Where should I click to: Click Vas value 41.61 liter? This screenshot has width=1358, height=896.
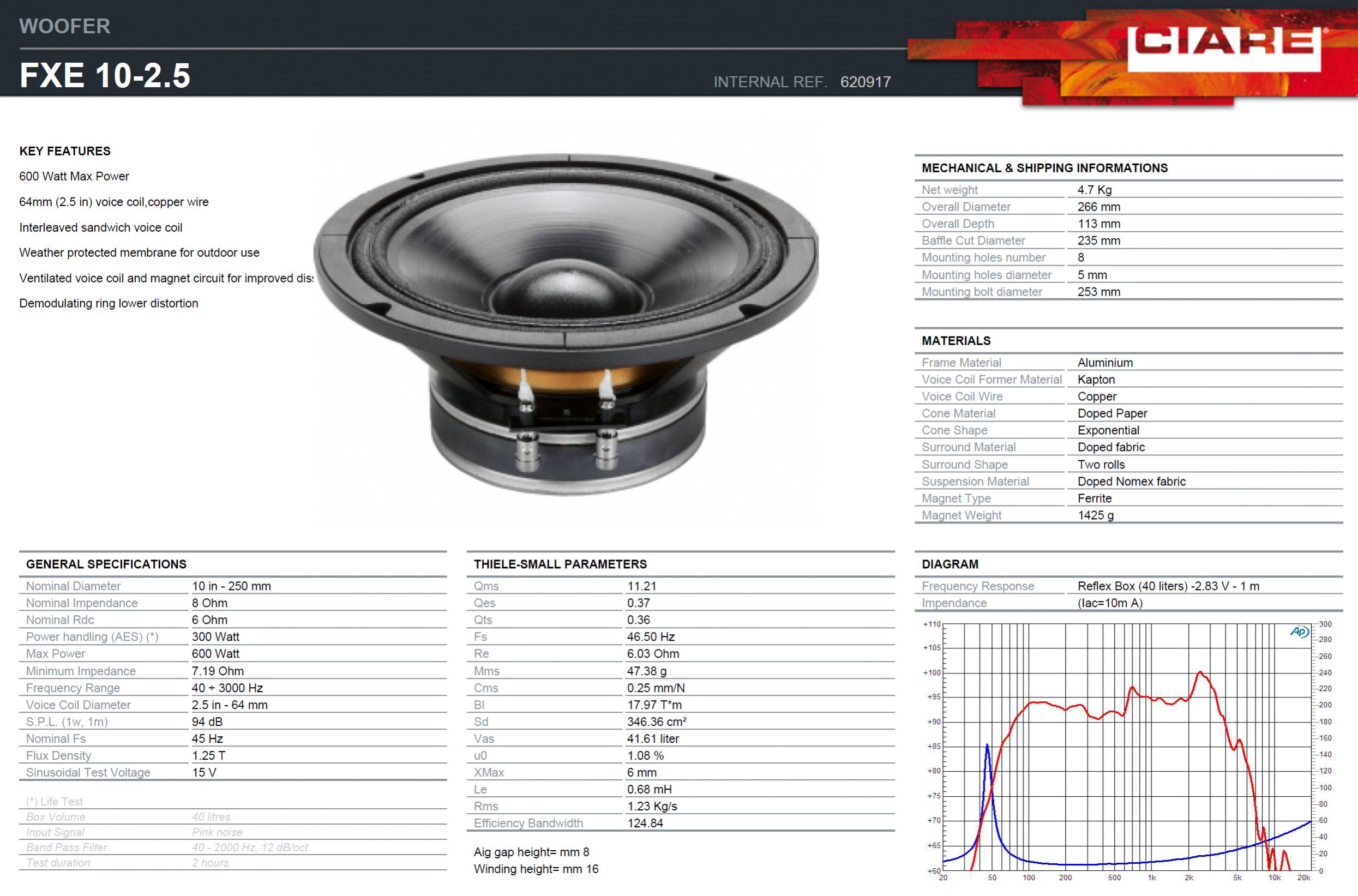coord(653,739)
